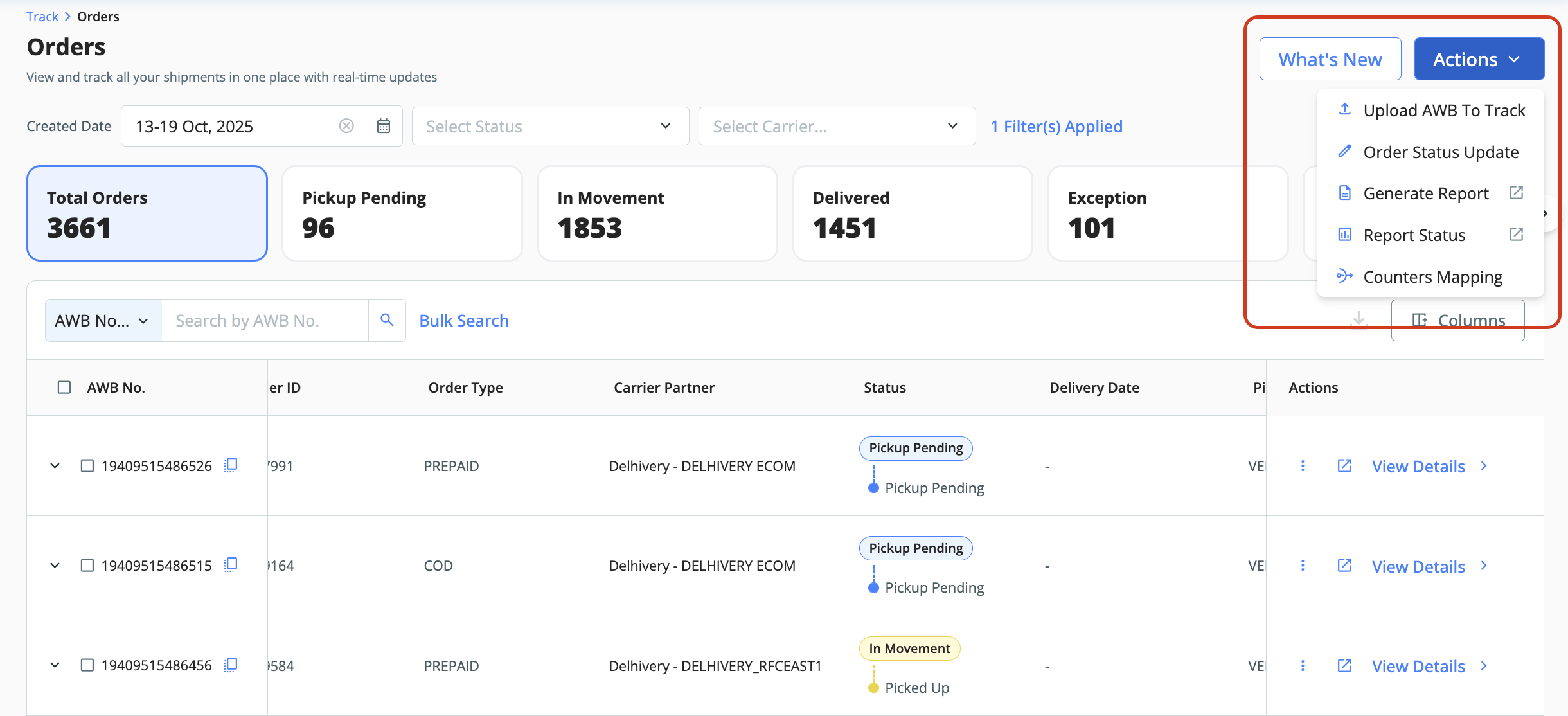This screenshot has width=1568, height=716.
Task: Check the box for AWB 19409515486515
Action: [x=87, y=566]
